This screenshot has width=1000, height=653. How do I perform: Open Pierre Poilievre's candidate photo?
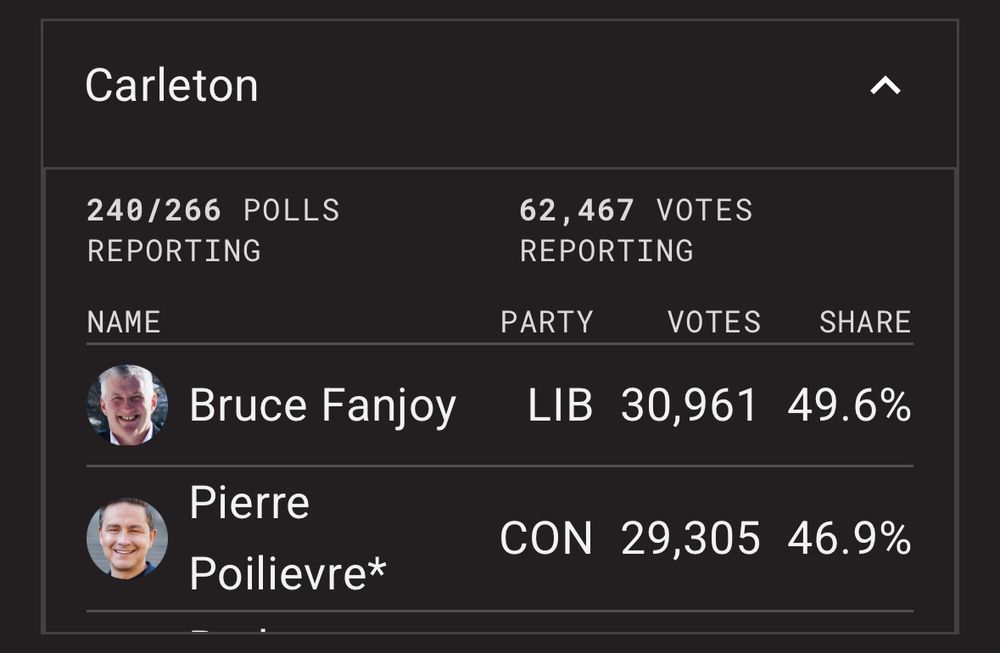pos(127,538)
